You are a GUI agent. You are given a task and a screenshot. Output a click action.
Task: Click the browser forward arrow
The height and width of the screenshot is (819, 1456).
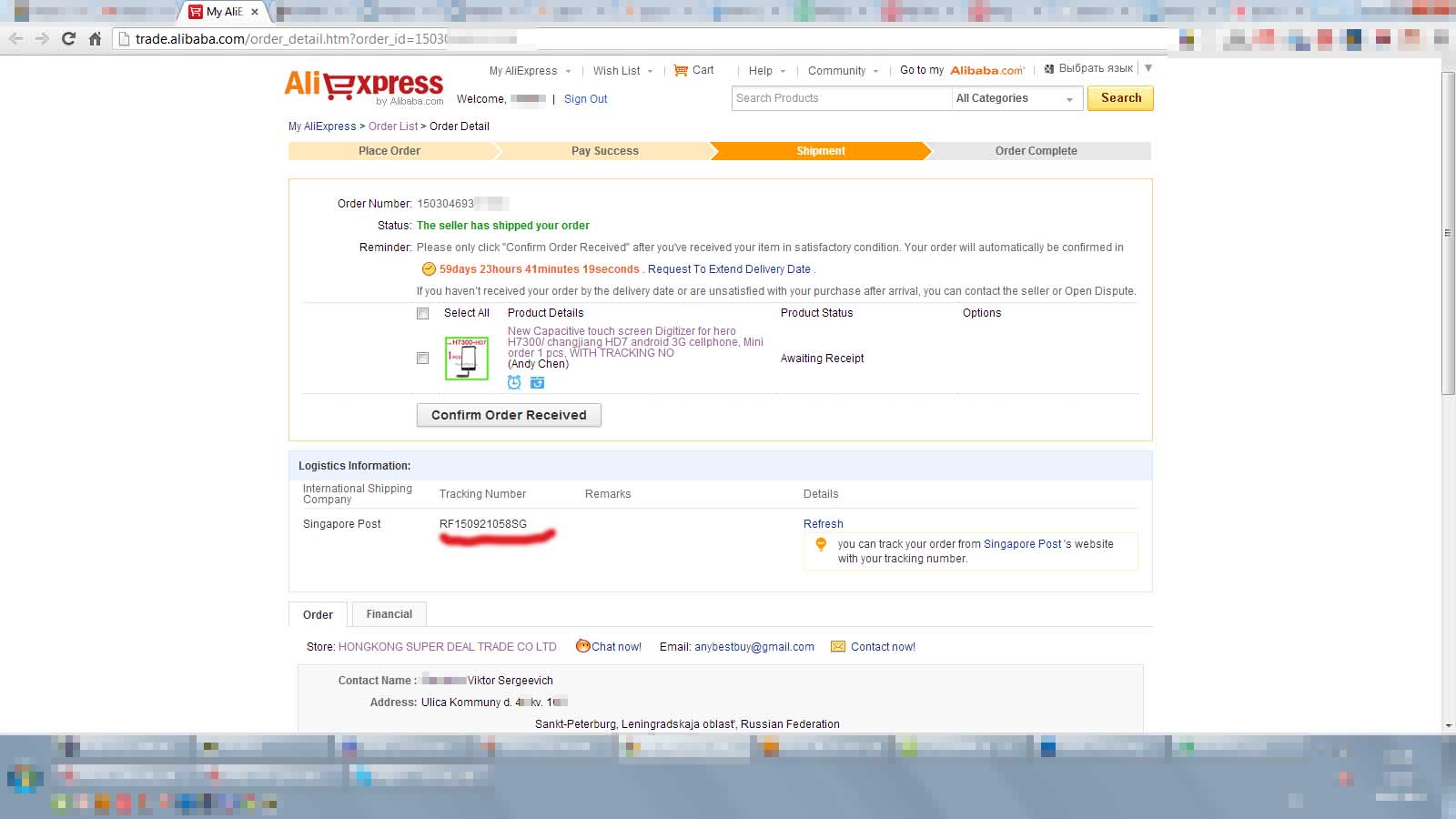point(42,38)
